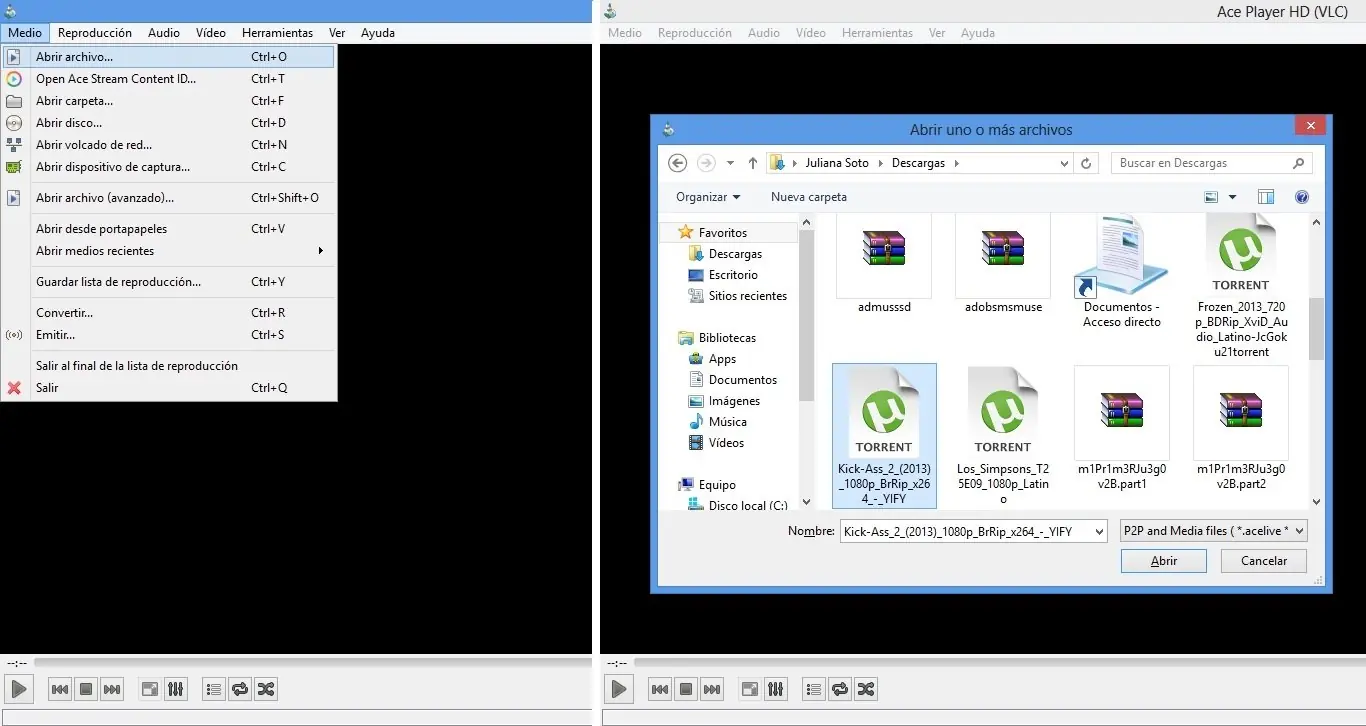1366x726 pixels.
Task: Toggle loop mode in the player with open Medio menu
Action: coord(239,689)
